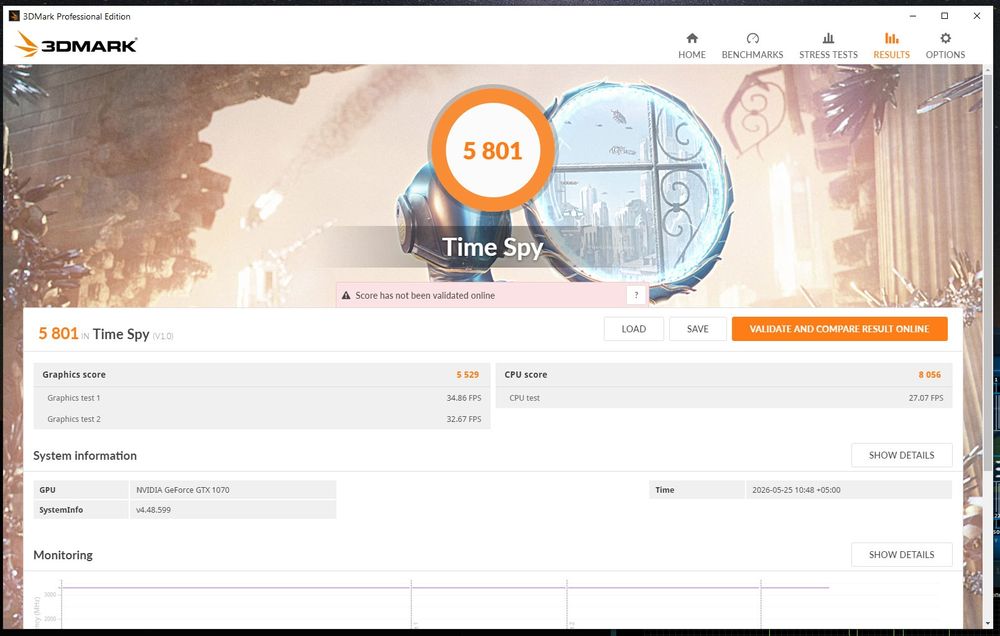Click the warning triangle icon in validation notice
The width and height of the screenshot is (1000, 636).
pos(346,295)
